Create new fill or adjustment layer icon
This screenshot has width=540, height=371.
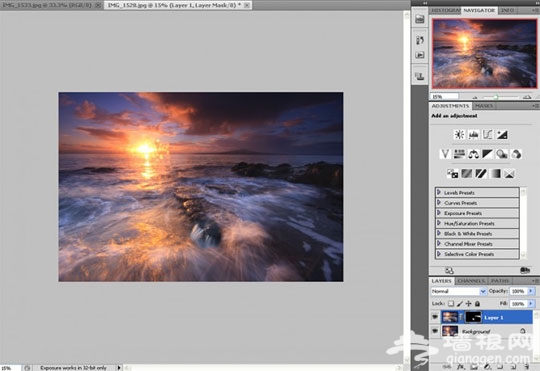coord(487,367)
